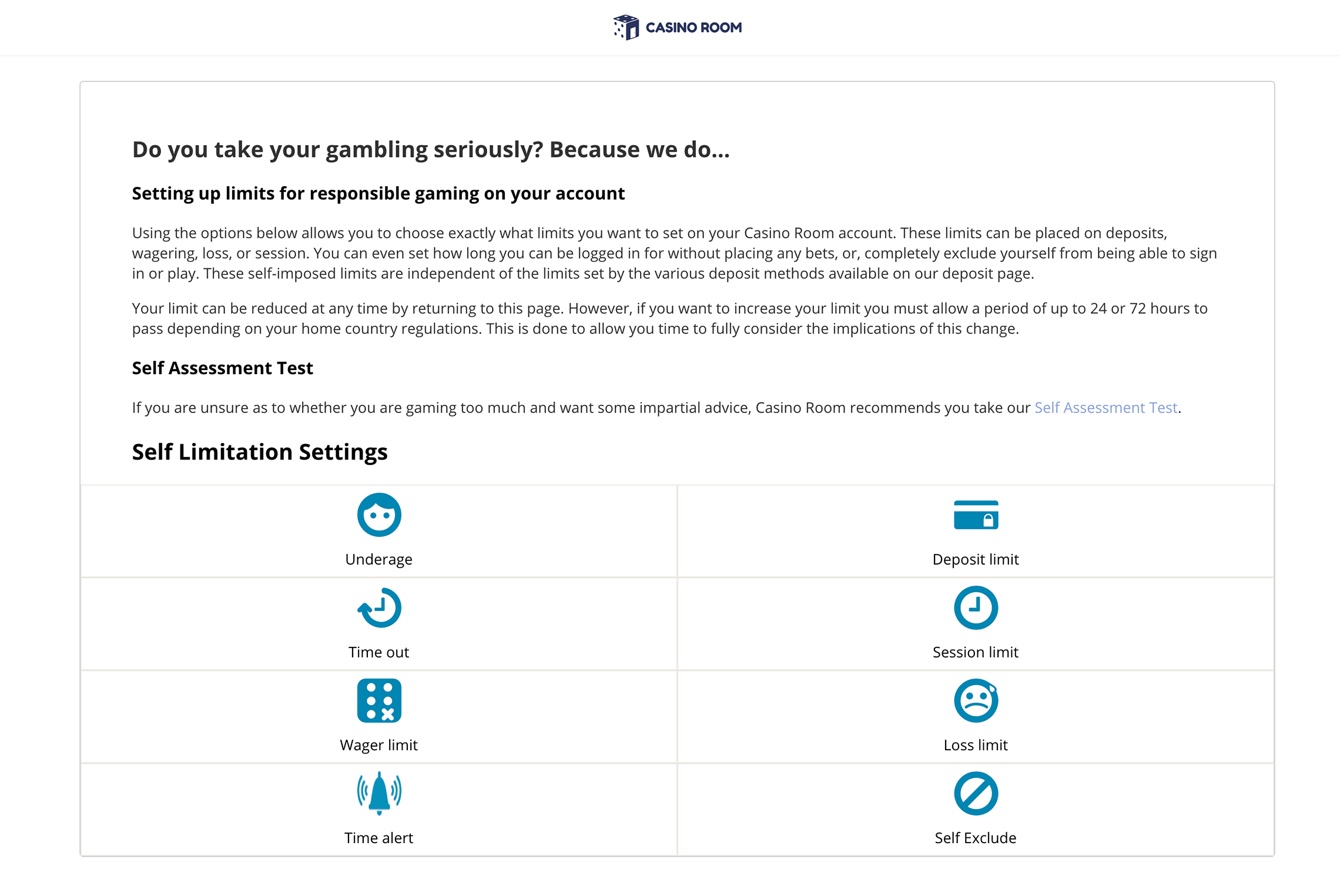Open the Loss limit label
This screenshot has height=896, width=1340.
(x=976, y=745)
